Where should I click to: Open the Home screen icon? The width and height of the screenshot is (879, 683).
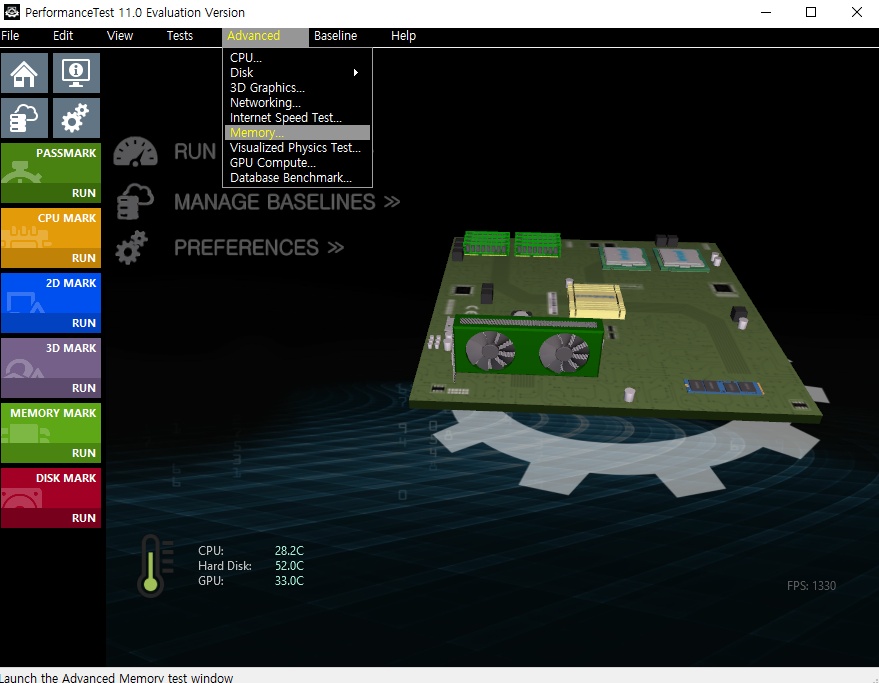(24, 73)
